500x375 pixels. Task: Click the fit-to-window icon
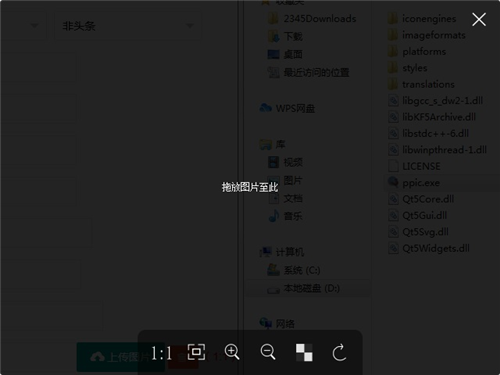196,352
